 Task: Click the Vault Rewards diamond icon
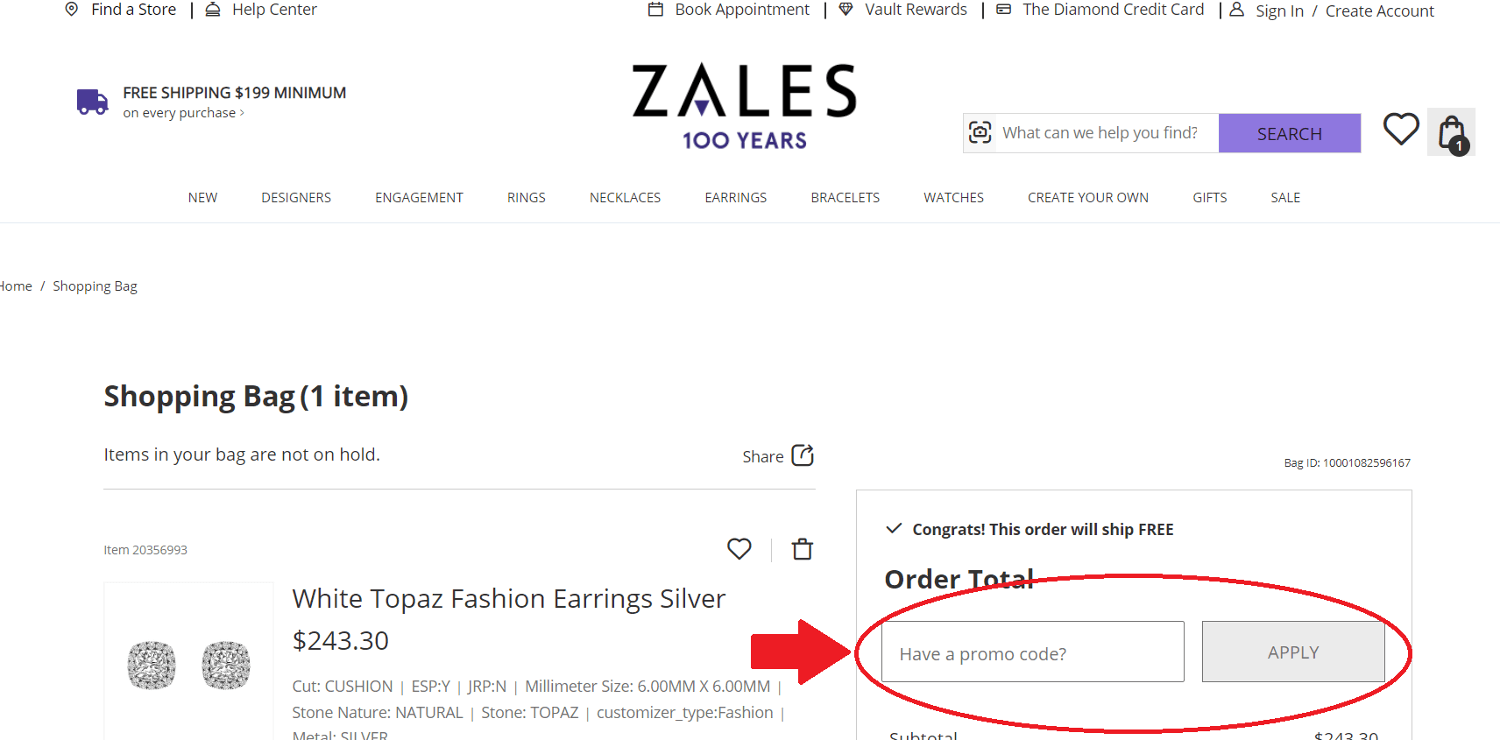[846, 9]
